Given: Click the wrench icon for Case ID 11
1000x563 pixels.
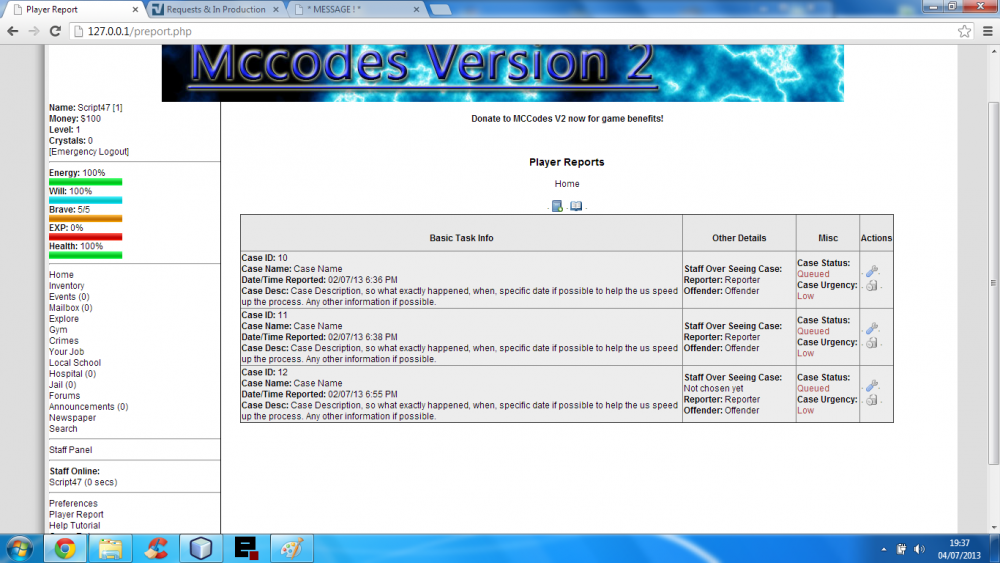Looking at the screenshot, I should coord(872,328).
